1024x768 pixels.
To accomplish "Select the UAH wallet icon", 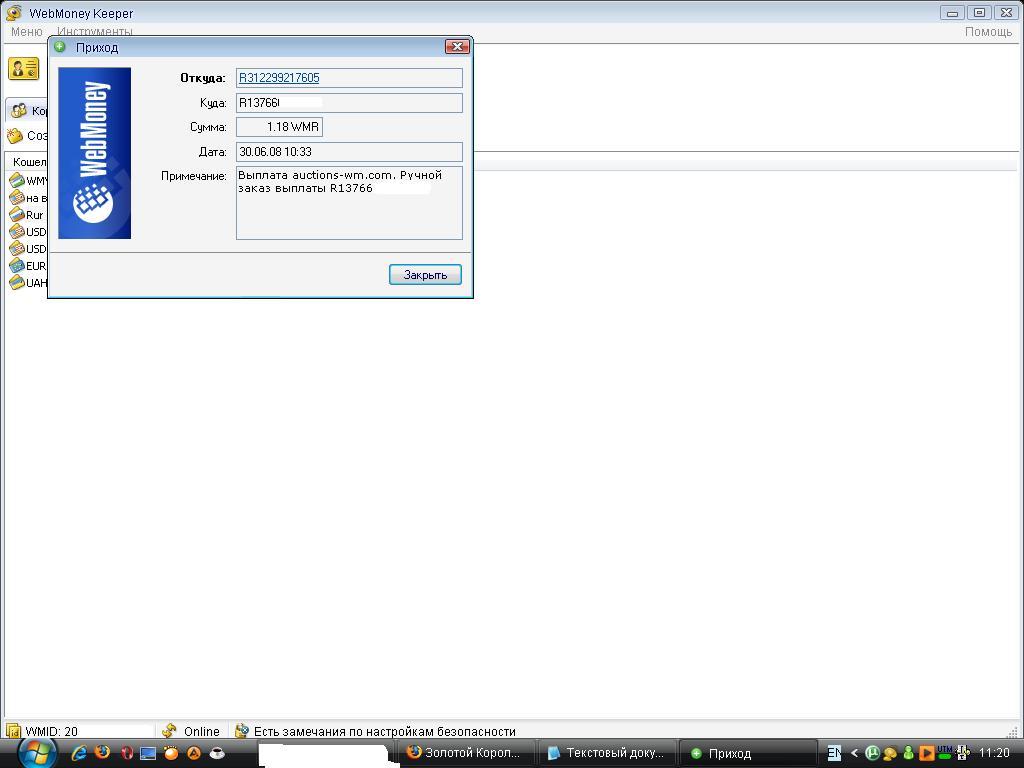I will (17, 283).
